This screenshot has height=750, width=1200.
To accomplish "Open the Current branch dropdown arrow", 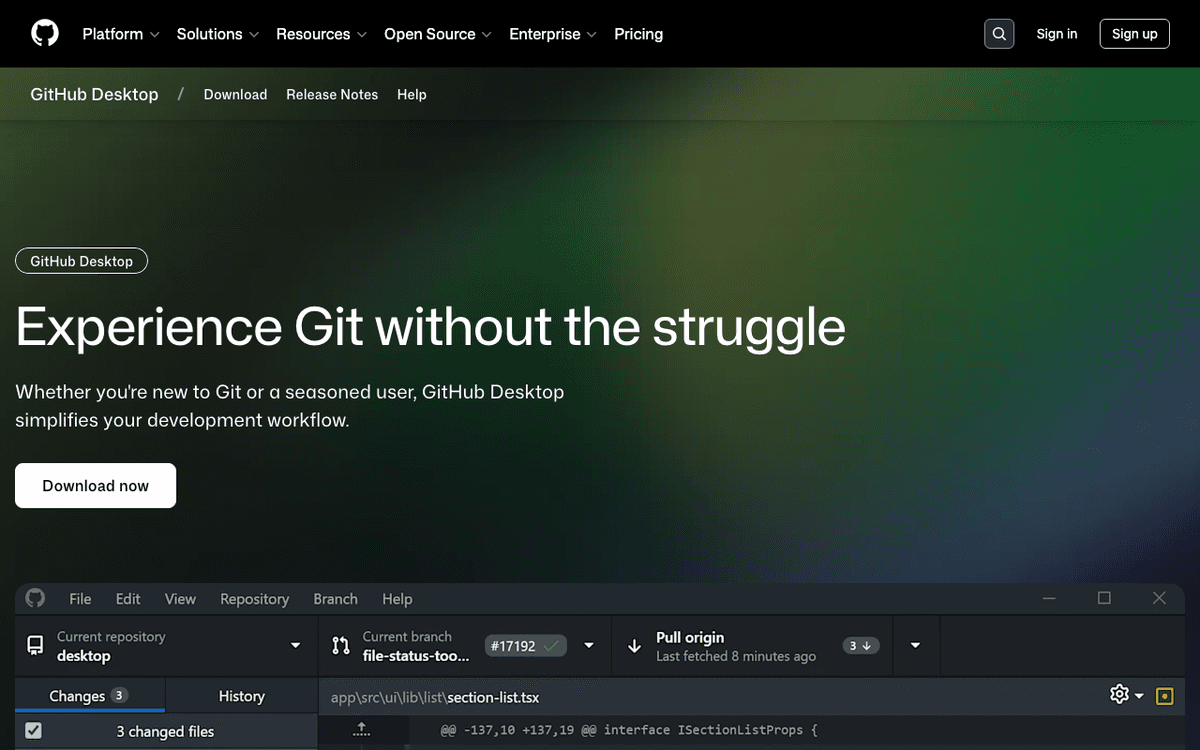I will click(x=589, y=645).
